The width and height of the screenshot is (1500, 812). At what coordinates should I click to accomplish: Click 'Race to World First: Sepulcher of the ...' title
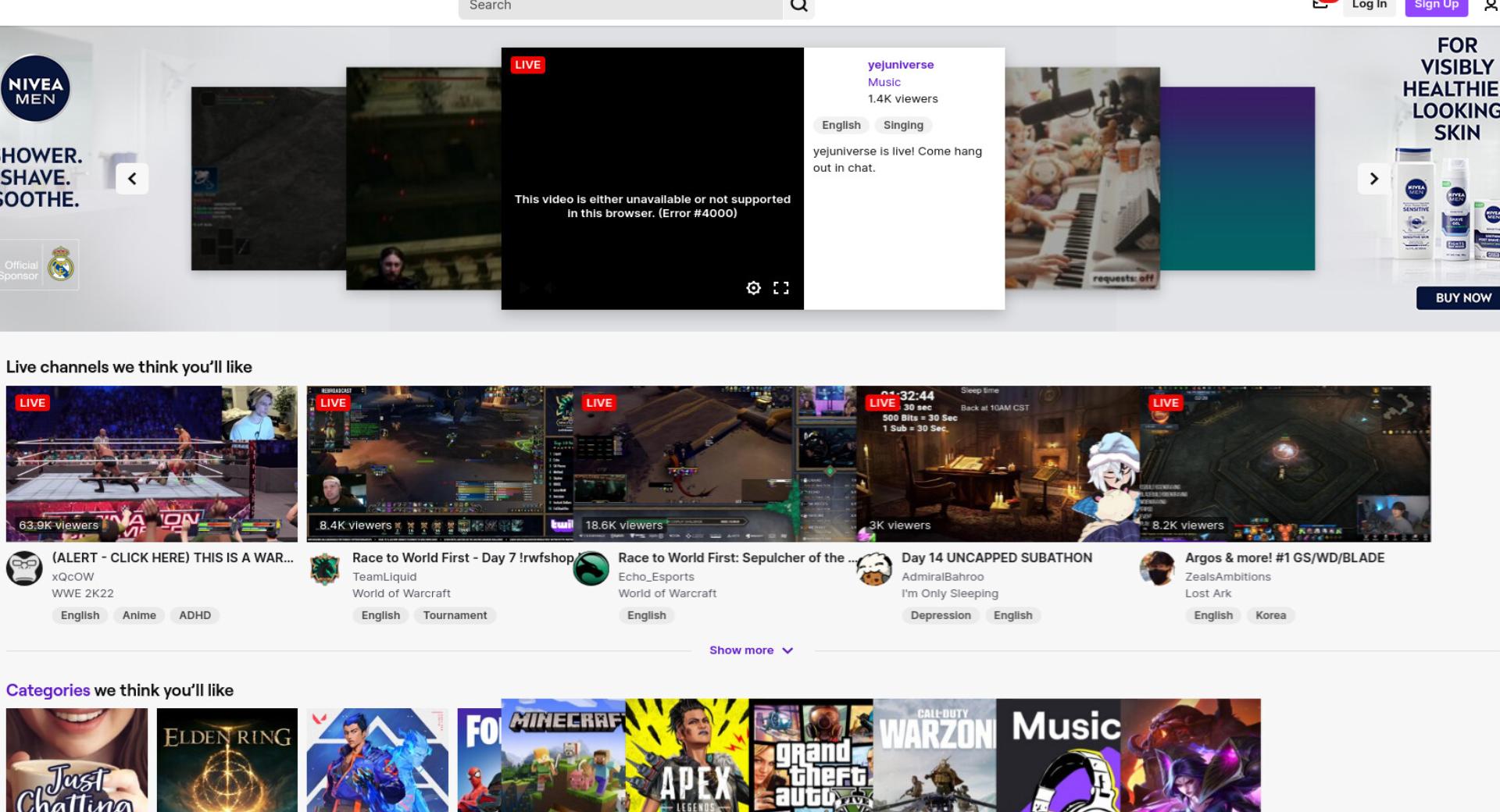[x=737, y=558]
